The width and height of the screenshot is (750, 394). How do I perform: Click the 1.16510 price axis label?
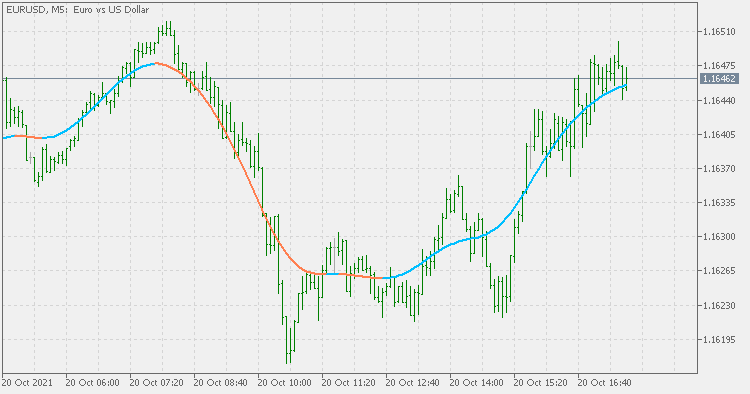pyautogui.click(x=719, y=32)
